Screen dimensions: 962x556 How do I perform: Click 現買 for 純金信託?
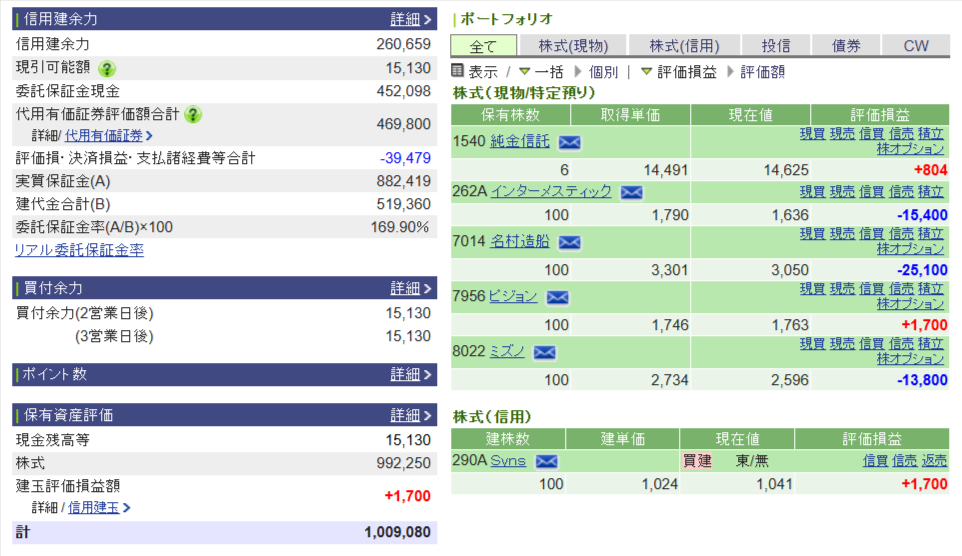coord(812,133)
